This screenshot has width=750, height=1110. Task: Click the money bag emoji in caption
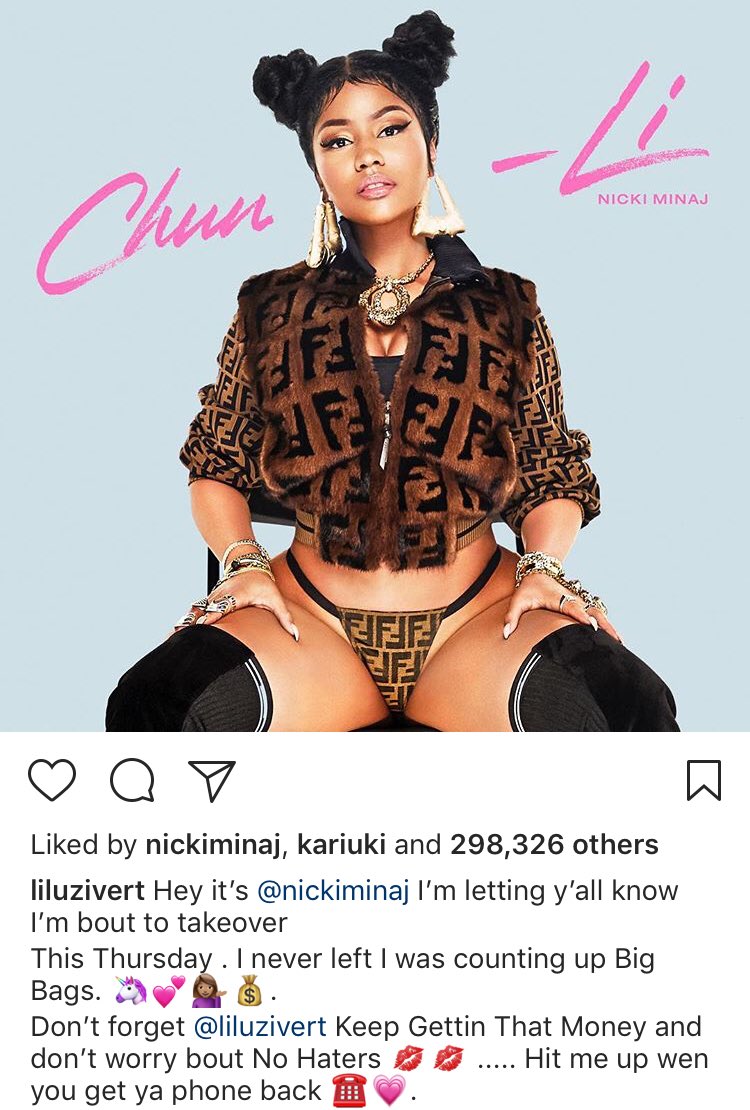249,991
